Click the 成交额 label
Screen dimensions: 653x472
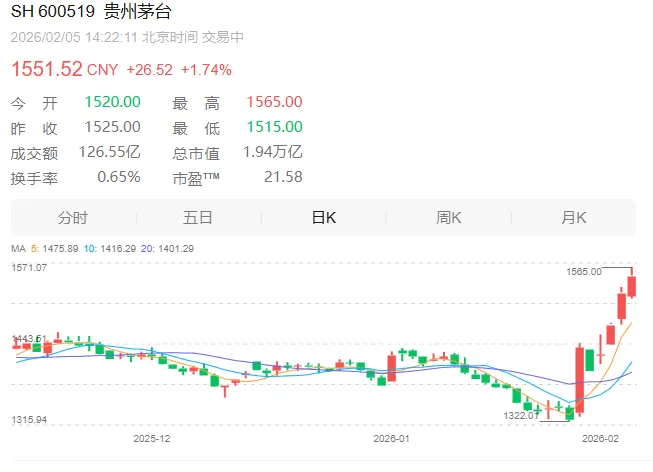coord(34,154)
